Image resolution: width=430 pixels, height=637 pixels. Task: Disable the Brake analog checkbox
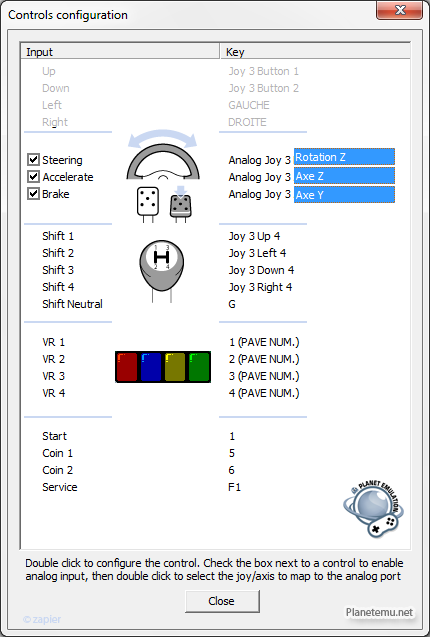pyautogui.click(x=33, y=194)
